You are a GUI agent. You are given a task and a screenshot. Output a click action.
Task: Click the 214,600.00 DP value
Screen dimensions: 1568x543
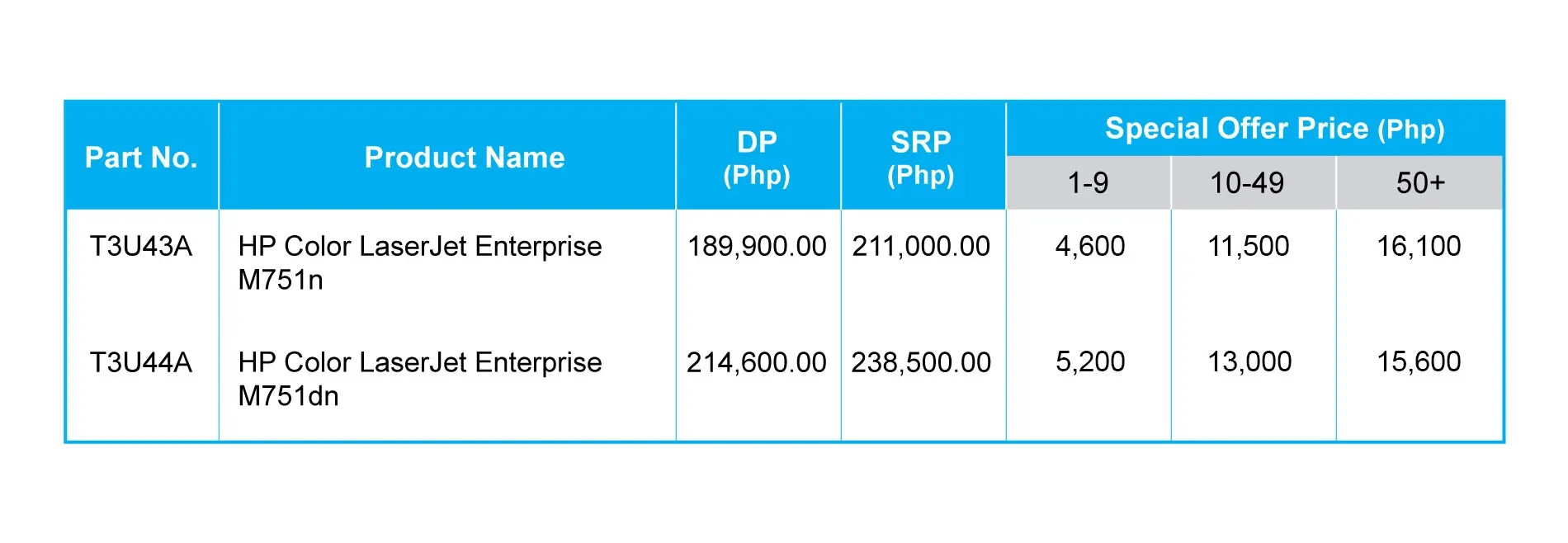tap(757, 362)
